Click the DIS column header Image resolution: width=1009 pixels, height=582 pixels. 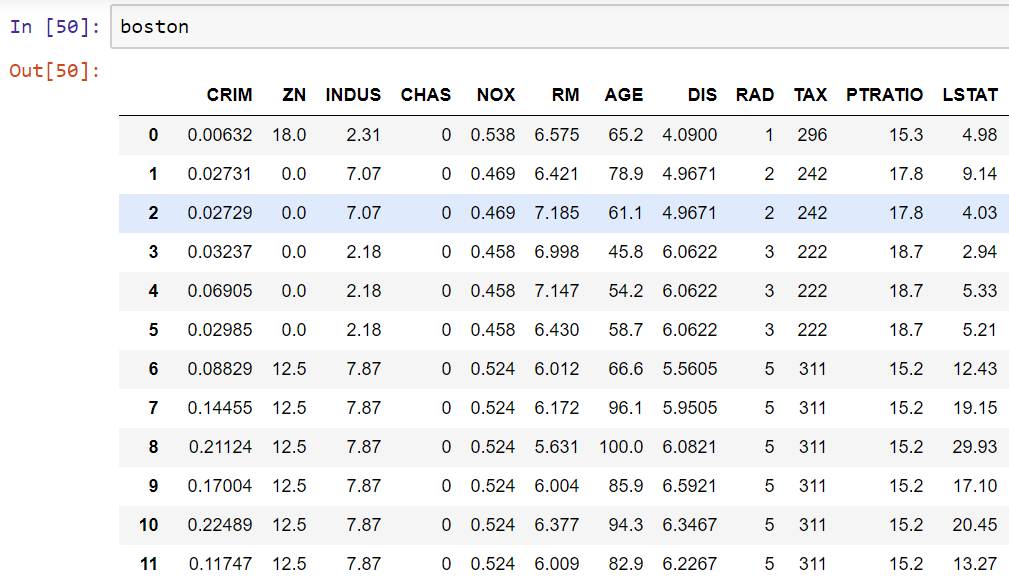(702, 95)
